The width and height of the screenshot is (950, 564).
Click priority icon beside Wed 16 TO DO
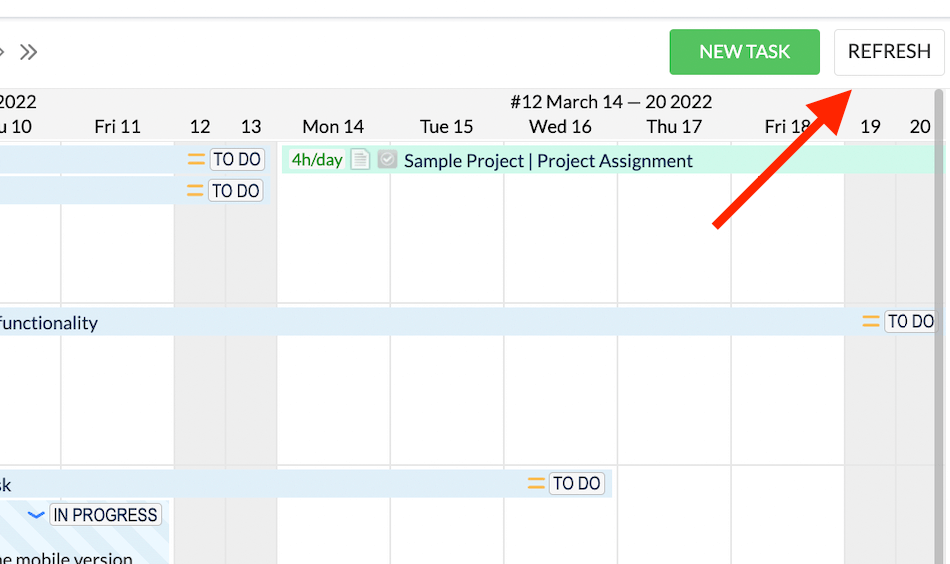pyautogui.click(x=536, y=484)
